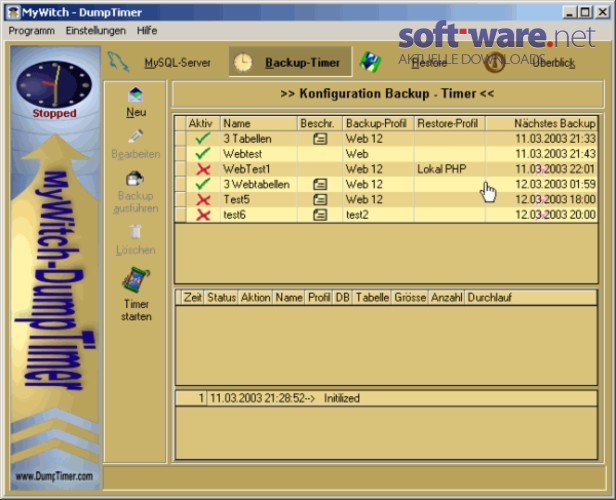The height and width of the screenshot is (500, 616).
Task: Open the Programm menu
Action: [31, 31]
